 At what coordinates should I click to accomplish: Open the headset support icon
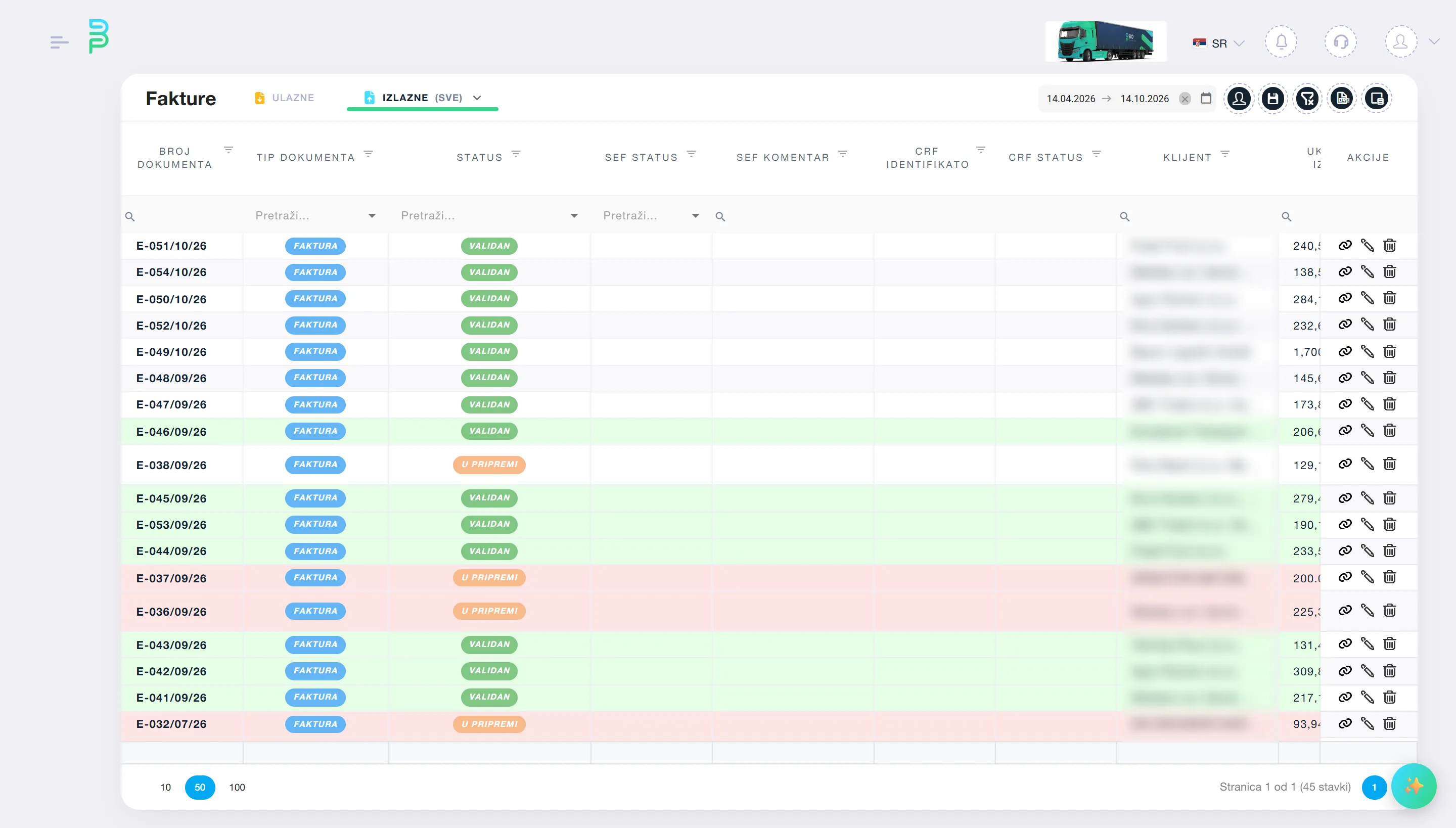(1341, 42)
